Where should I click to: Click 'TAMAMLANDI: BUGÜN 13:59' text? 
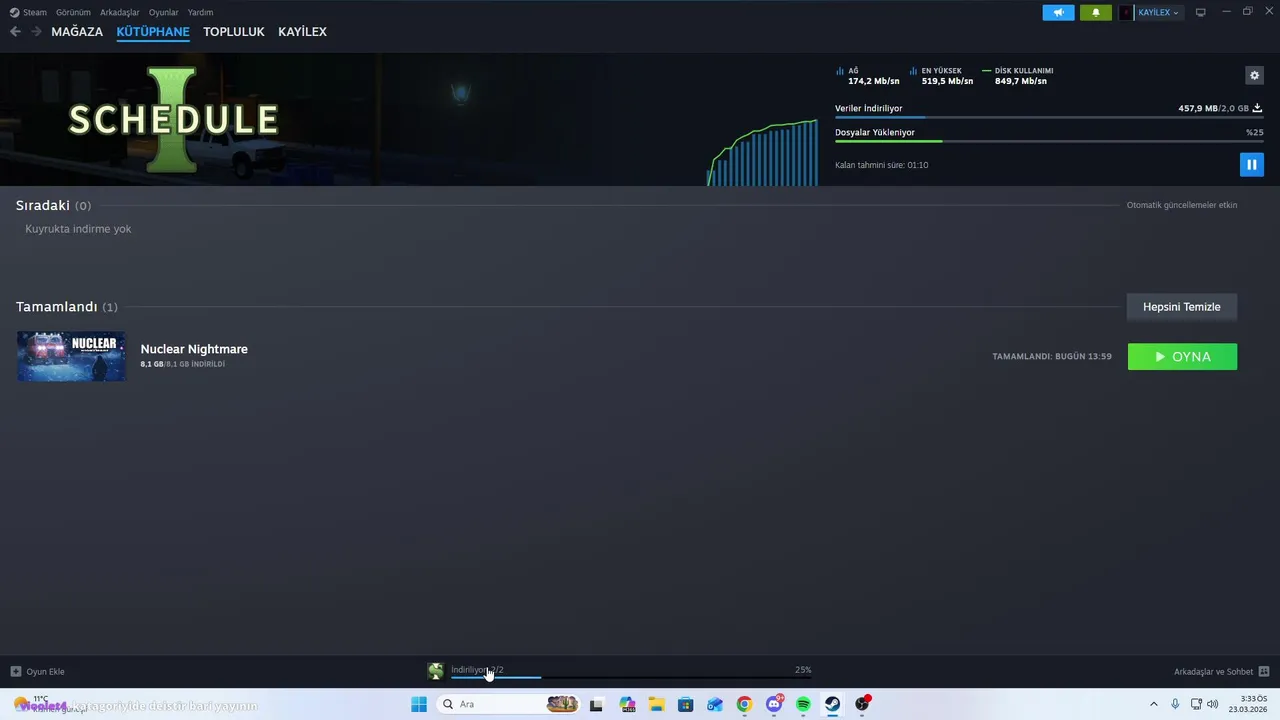coord(1052,357)
